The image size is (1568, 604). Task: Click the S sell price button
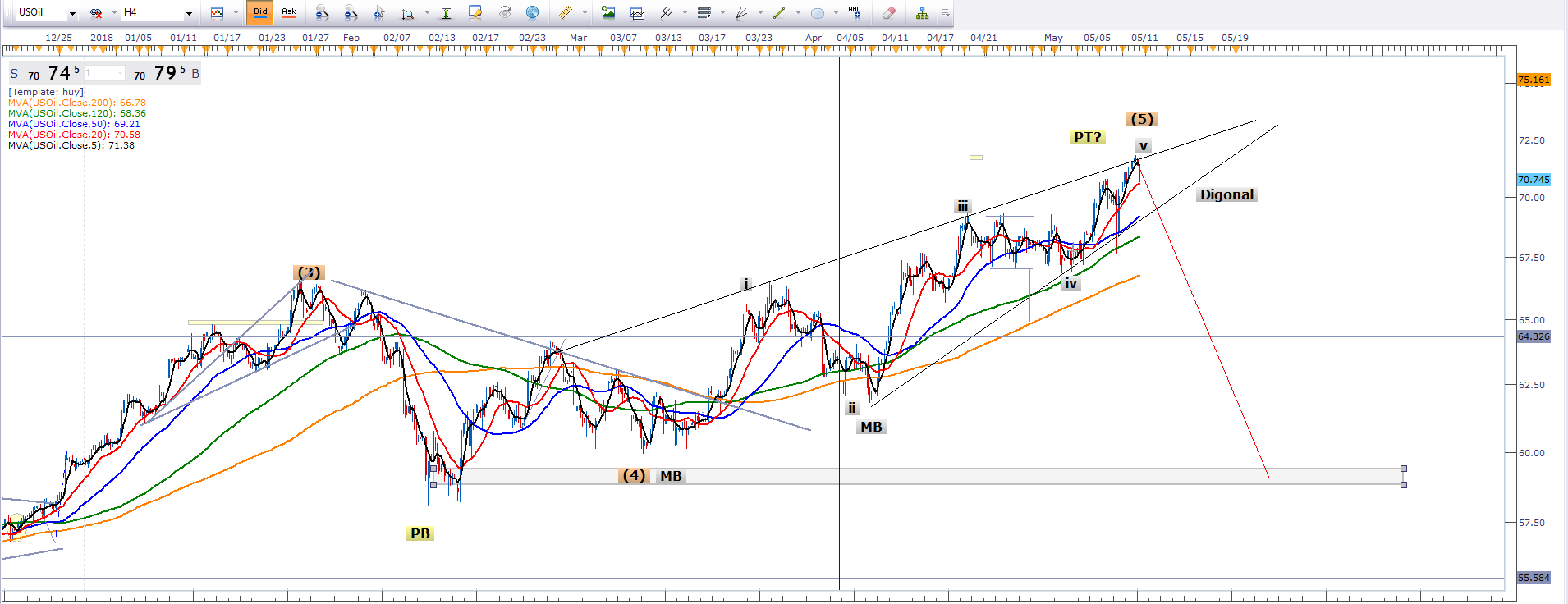coord(14,74)
